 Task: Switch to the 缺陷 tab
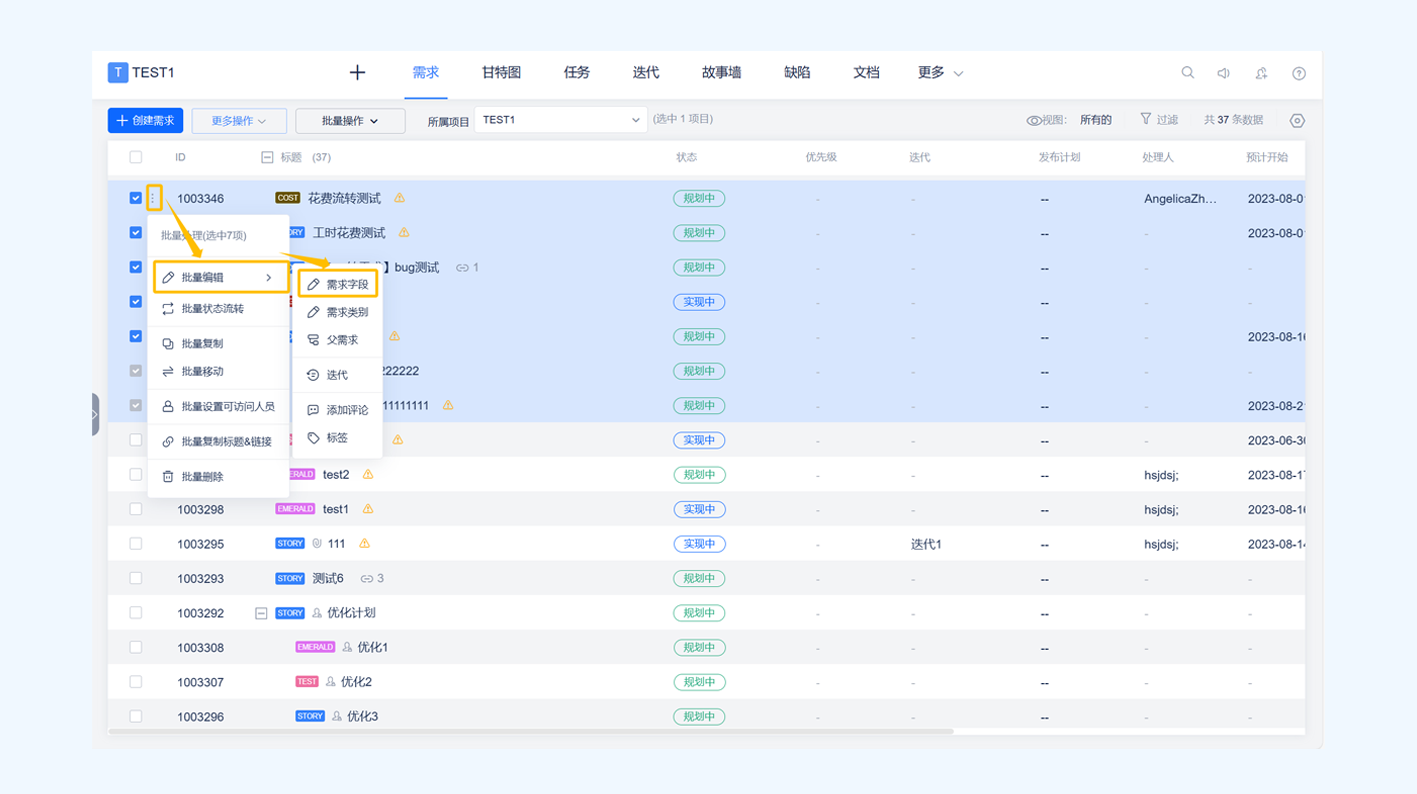pyautogui.click(x=797, y=72)
